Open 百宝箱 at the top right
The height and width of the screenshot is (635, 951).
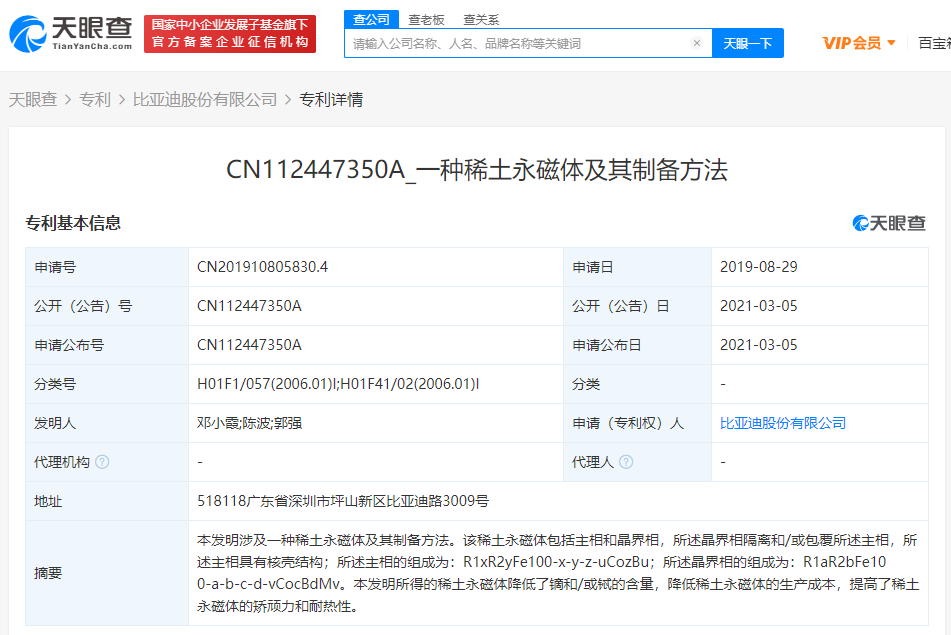pos(934,43)
